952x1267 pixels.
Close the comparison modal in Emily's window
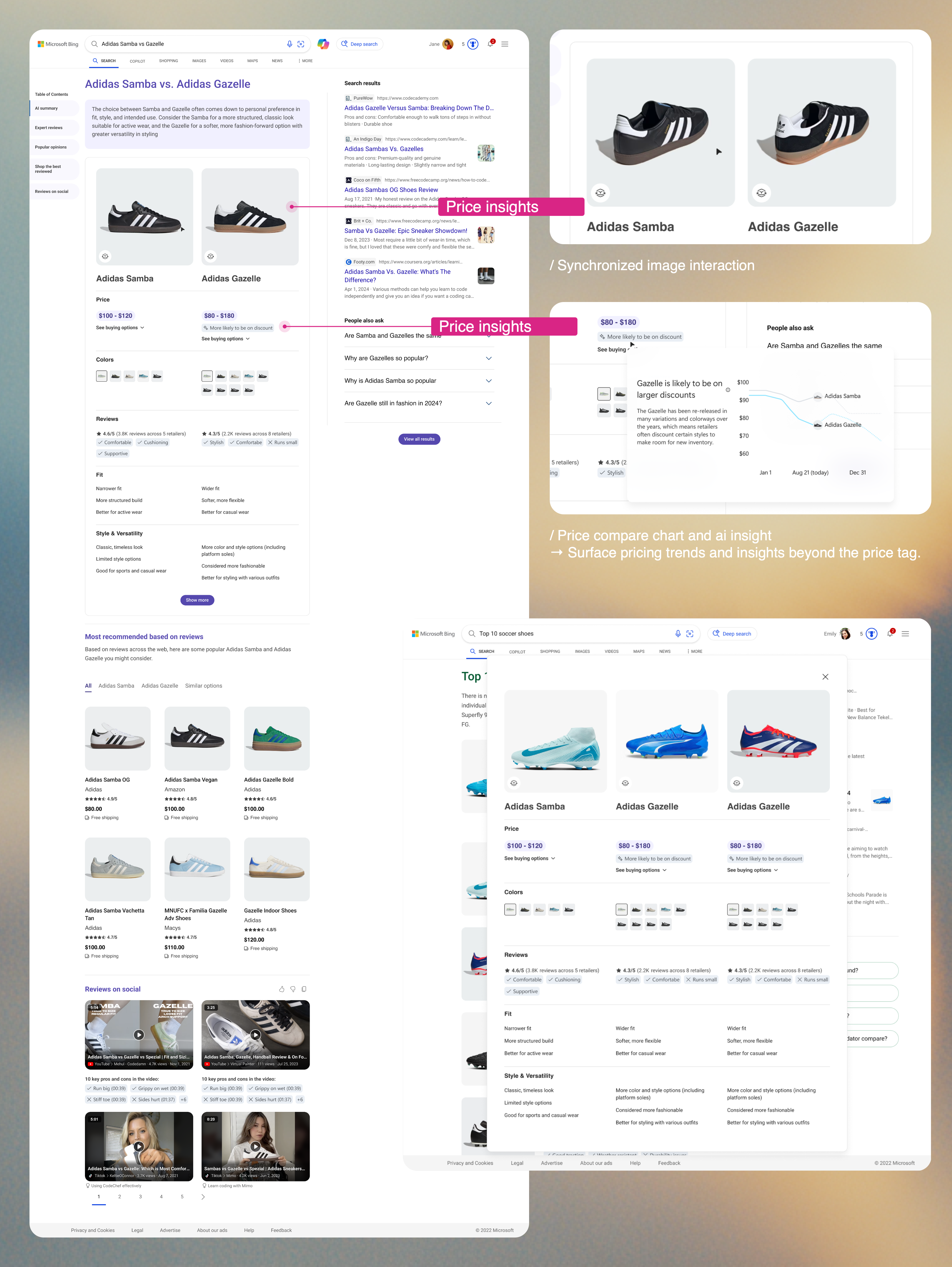point(825,677)
